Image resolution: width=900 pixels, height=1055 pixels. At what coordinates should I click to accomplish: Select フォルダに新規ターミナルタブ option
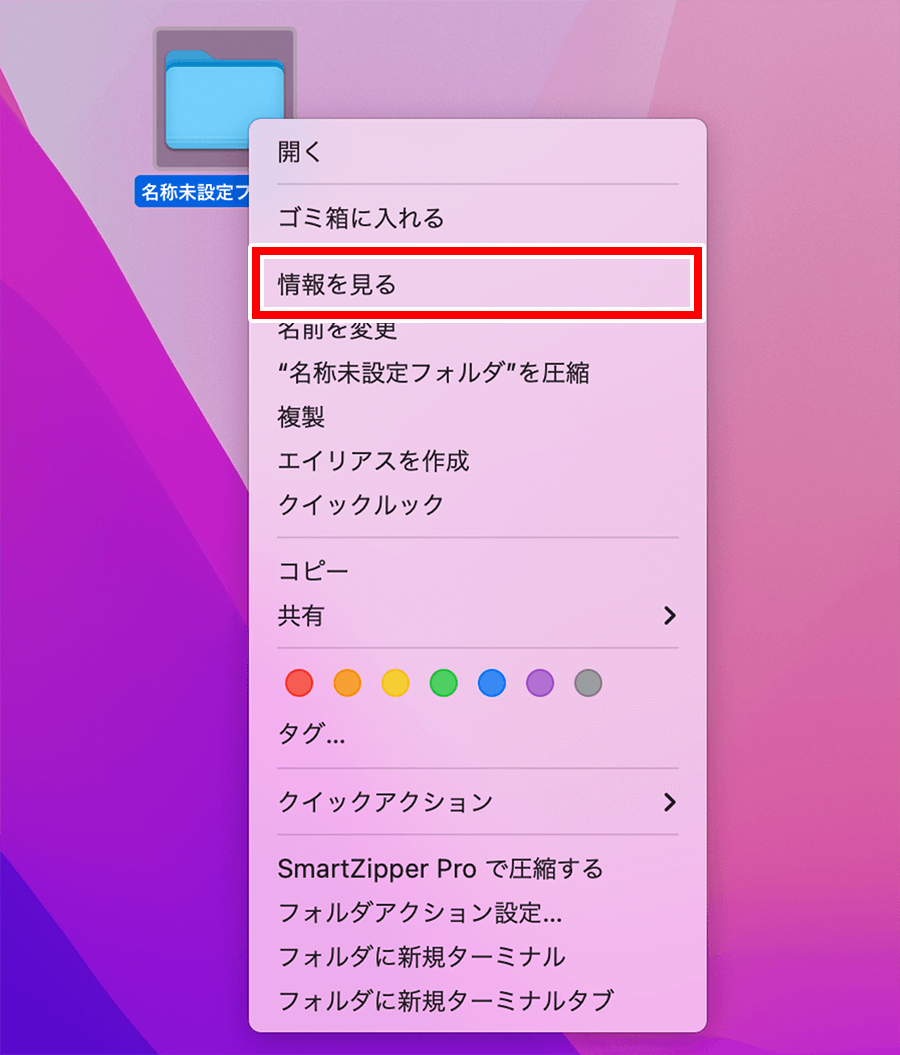point(445,1000)
